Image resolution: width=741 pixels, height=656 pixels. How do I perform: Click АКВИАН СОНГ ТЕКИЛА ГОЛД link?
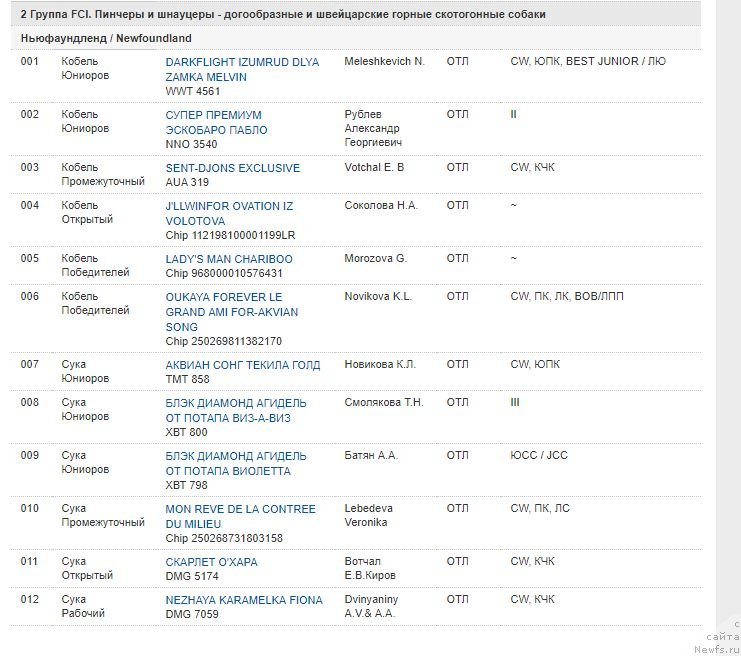tap(243, 365)
